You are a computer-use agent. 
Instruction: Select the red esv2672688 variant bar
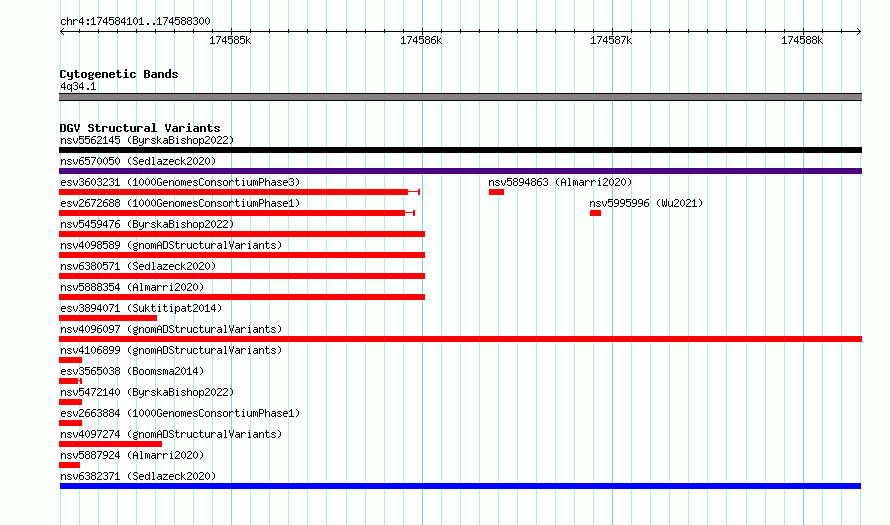[237, 213]
